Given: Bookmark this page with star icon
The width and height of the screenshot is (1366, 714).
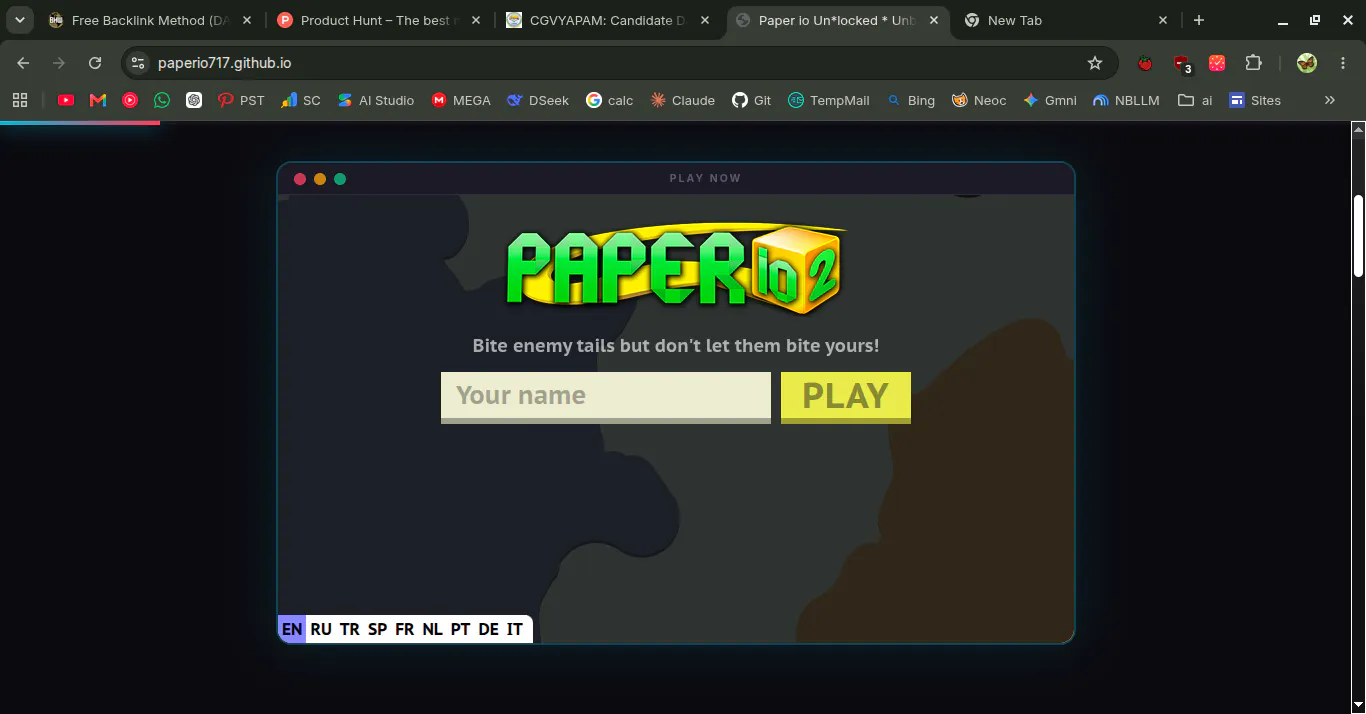Looking at the screenshot, I should coord(1095,63).
